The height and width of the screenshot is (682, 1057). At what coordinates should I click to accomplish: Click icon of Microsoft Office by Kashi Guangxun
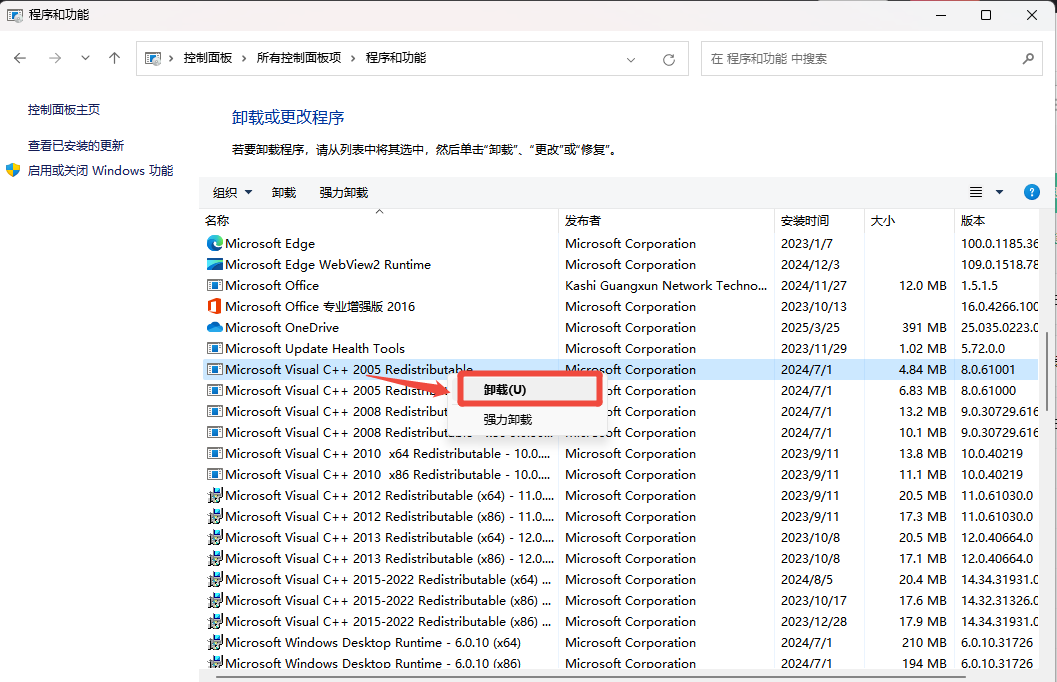coord(214,285)
